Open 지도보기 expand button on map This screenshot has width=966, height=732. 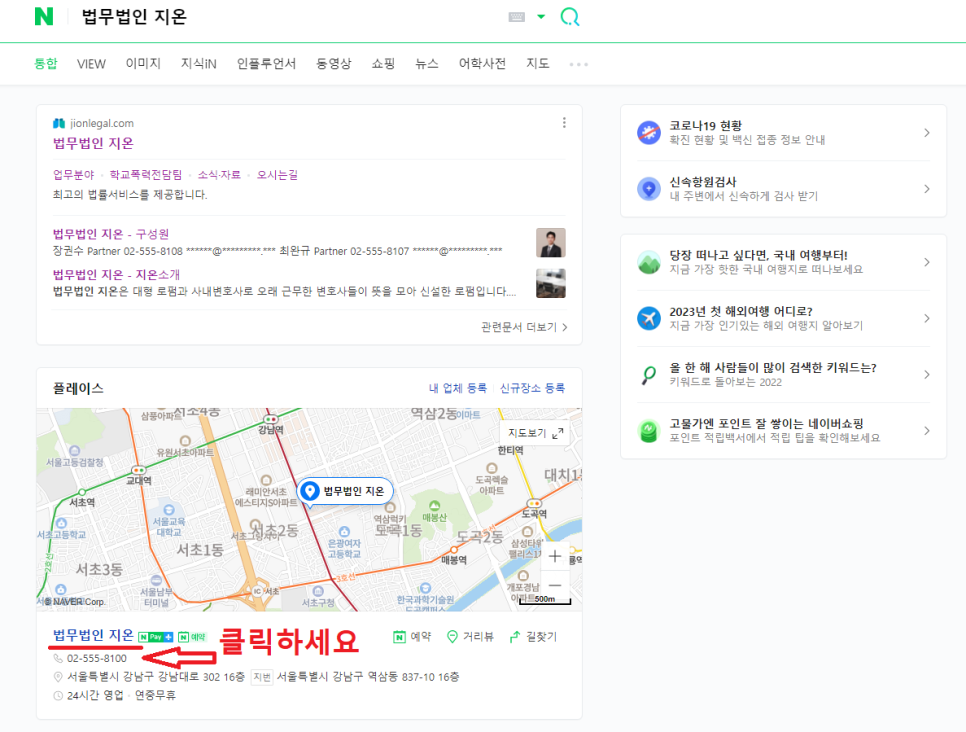click(535, 433)
